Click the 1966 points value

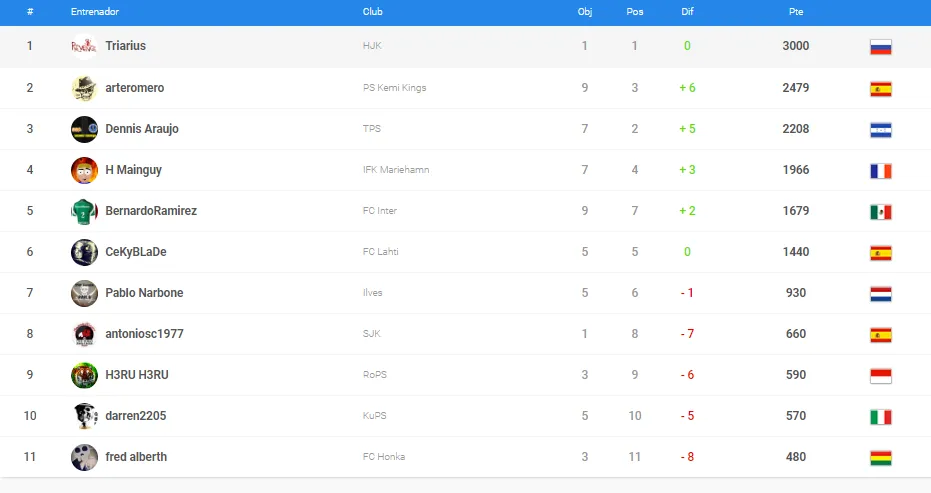[796, 170]
